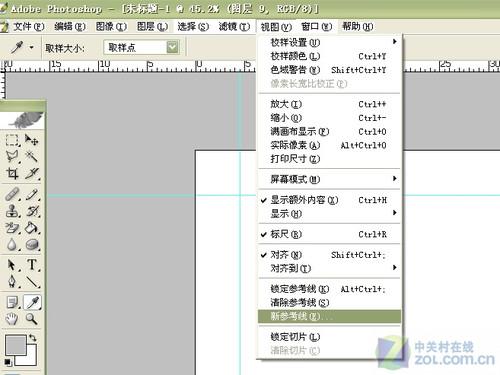Screen dimensions: 500x375
Task: Select the Horizontal Type tool
Action: click(32, 265)
